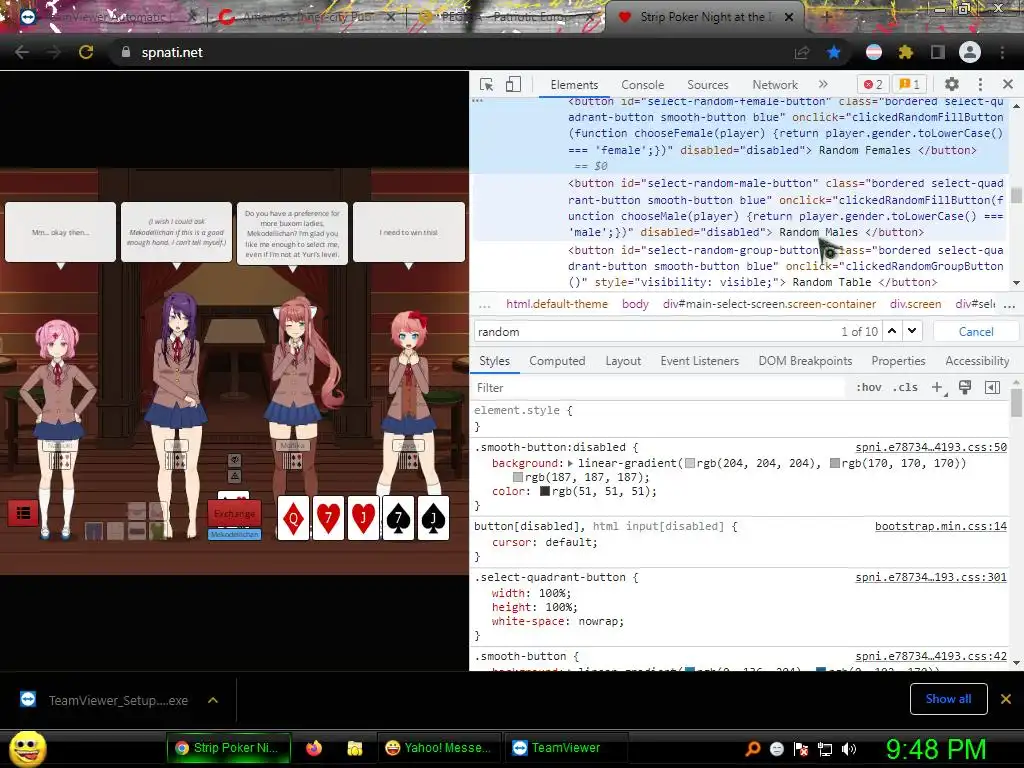1024x768 pixels.
Task: Open the Event Listeners tab
Action: coord(699,361)
